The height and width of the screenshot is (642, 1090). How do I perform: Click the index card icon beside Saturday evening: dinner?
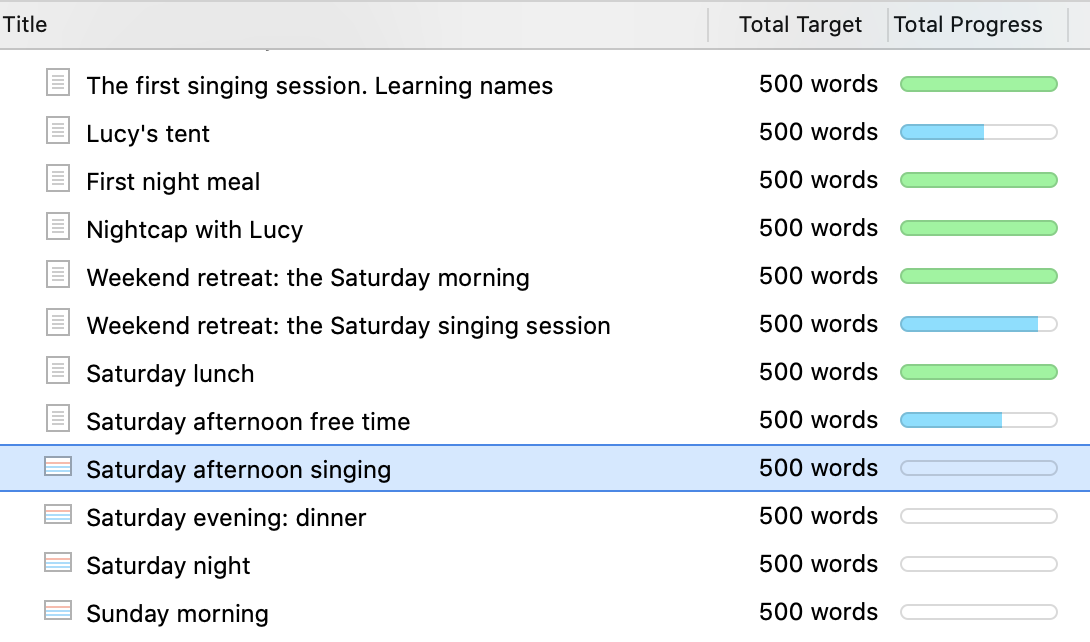[x=58, y=515]
